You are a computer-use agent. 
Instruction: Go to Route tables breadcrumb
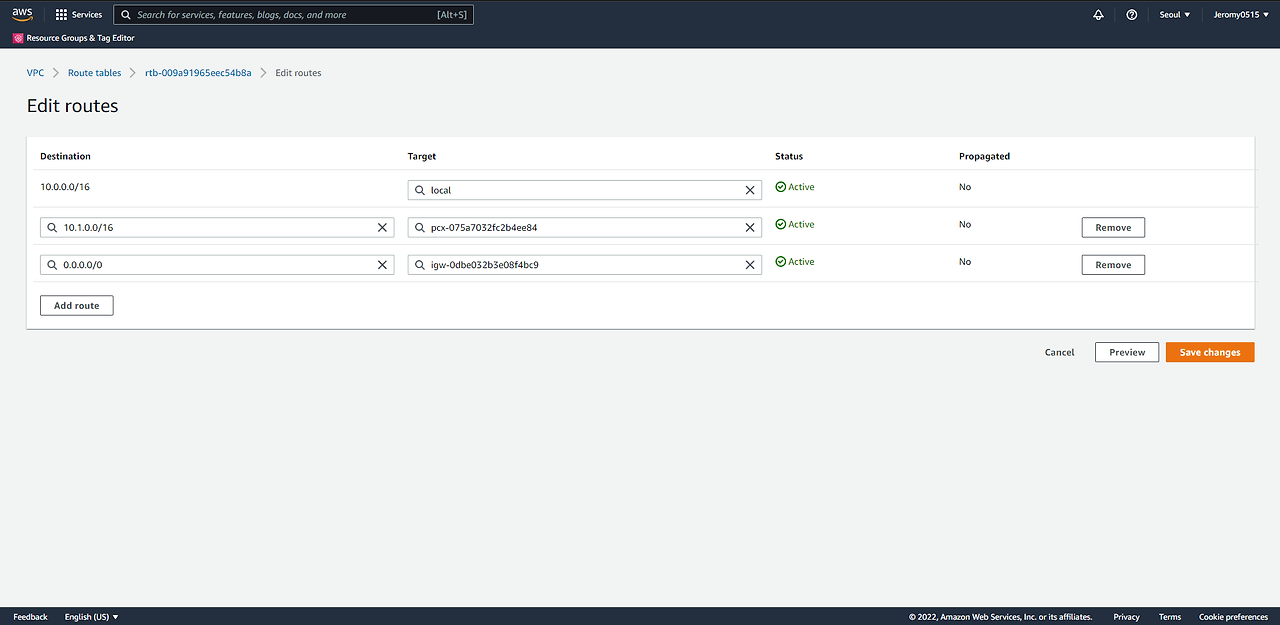[x=94, y=73]
